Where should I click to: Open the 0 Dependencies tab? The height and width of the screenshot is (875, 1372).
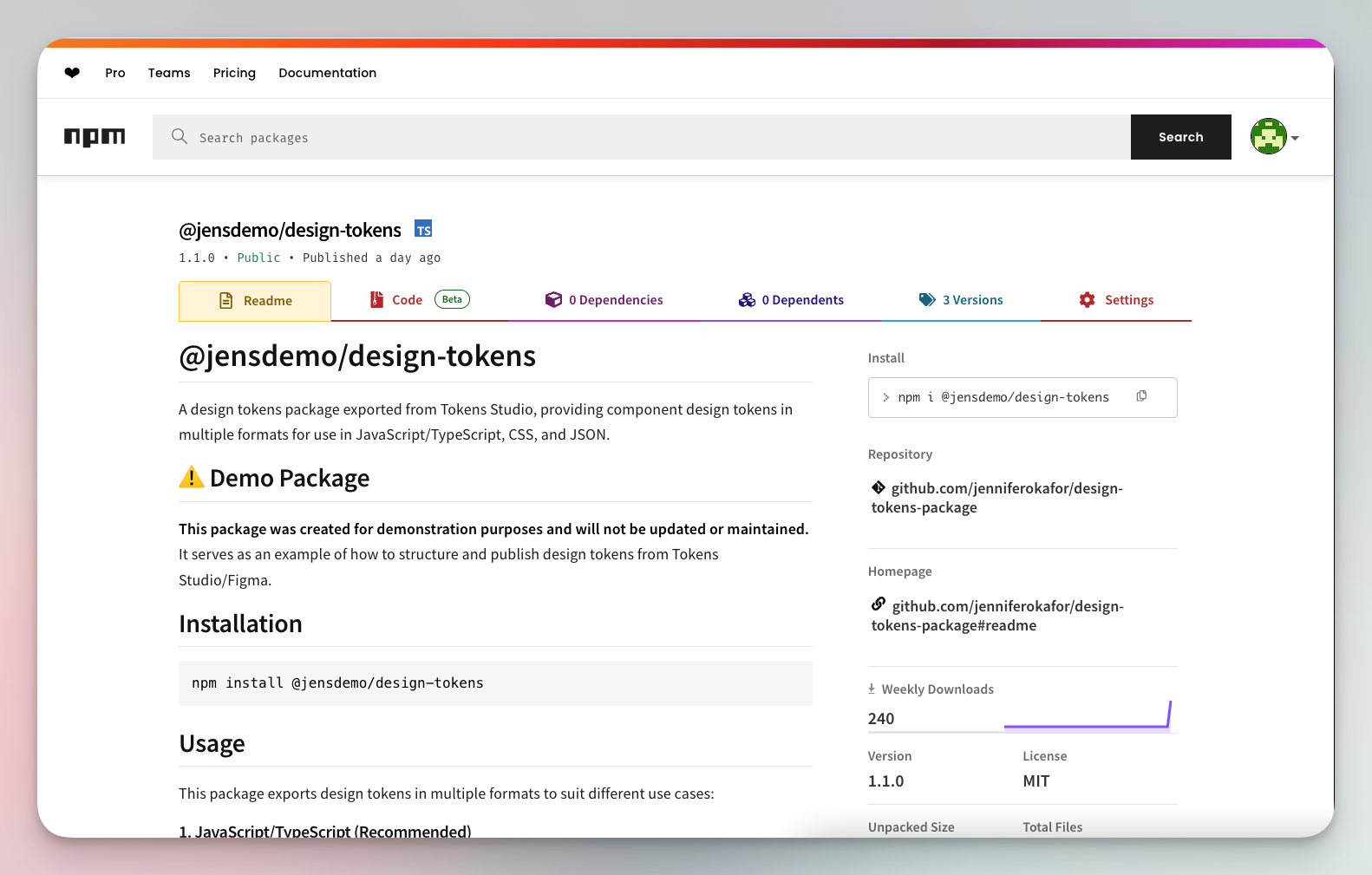pos(604,300)
